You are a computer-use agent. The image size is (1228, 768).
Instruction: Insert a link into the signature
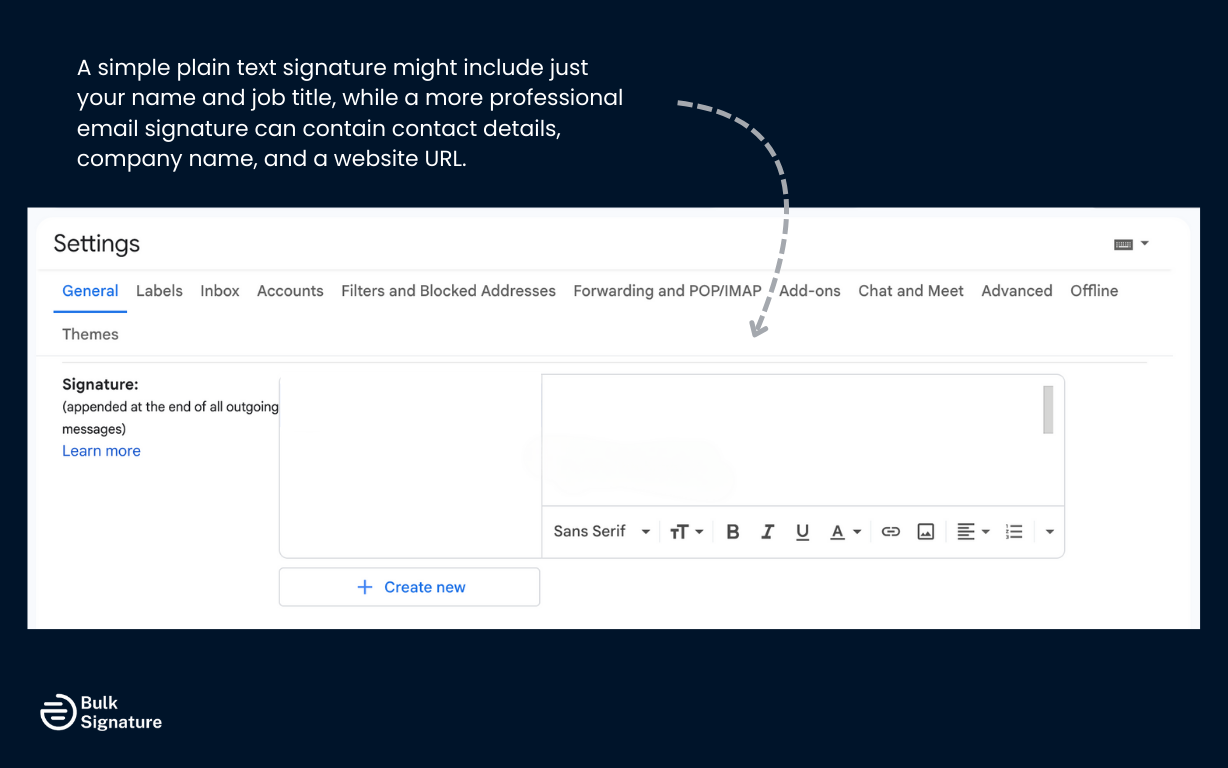pyautogui.click(x=890, y=531)
